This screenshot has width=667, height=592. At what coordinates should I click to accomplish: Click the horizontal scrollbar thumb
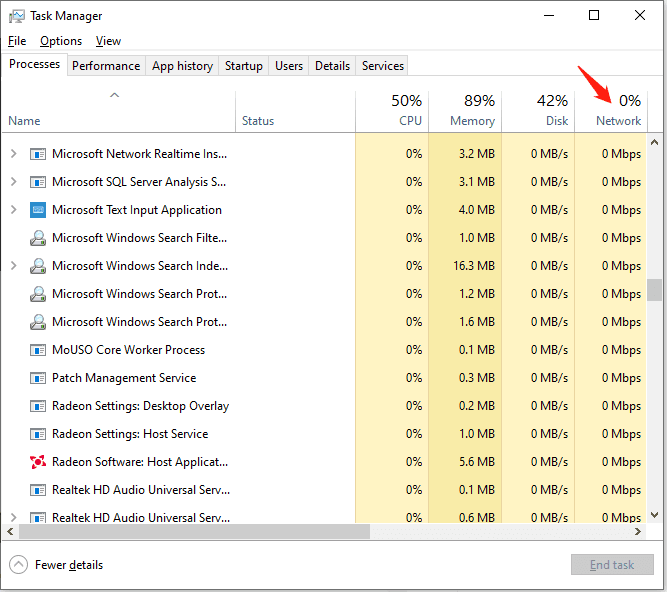pyautogui.click(x=194, y=531)
